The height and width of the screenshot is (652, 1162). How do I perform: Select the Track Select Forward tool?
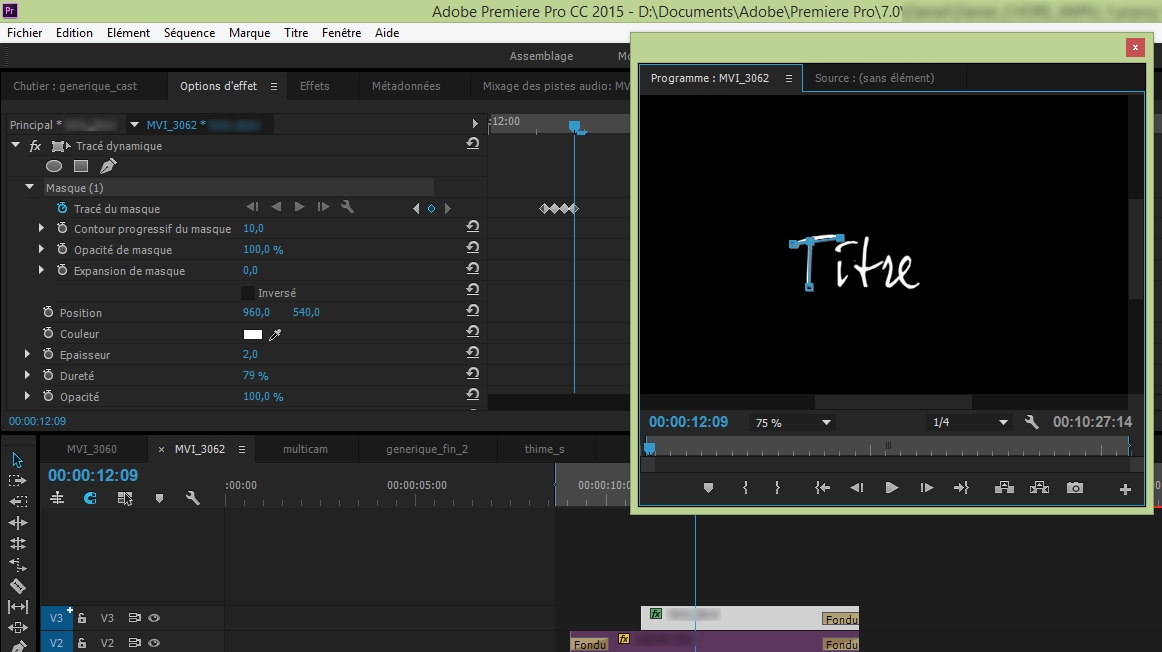pos(18,481)
